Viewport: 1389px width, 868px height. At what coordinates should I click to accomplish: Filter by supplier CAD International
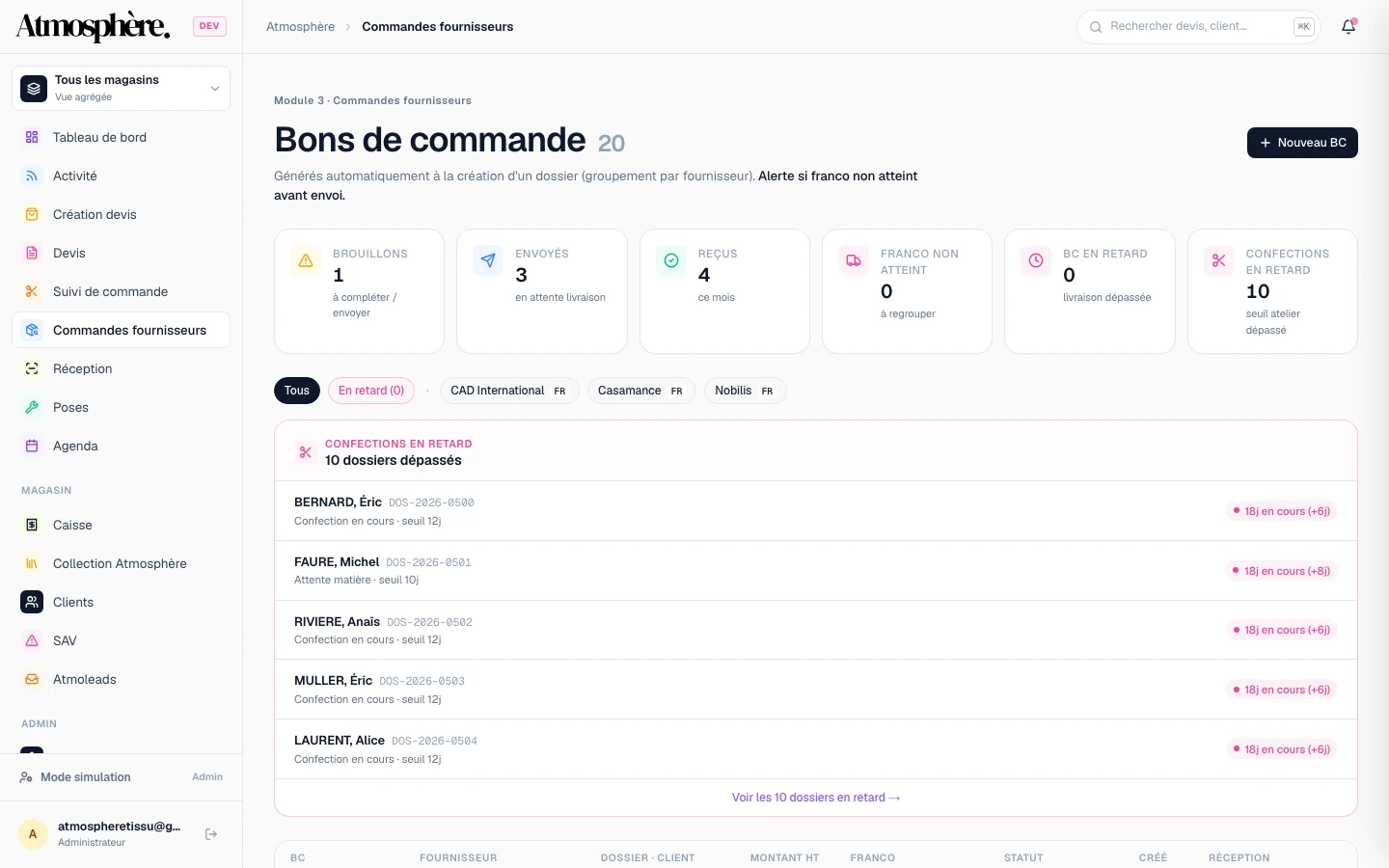click(x=509, y=391)
